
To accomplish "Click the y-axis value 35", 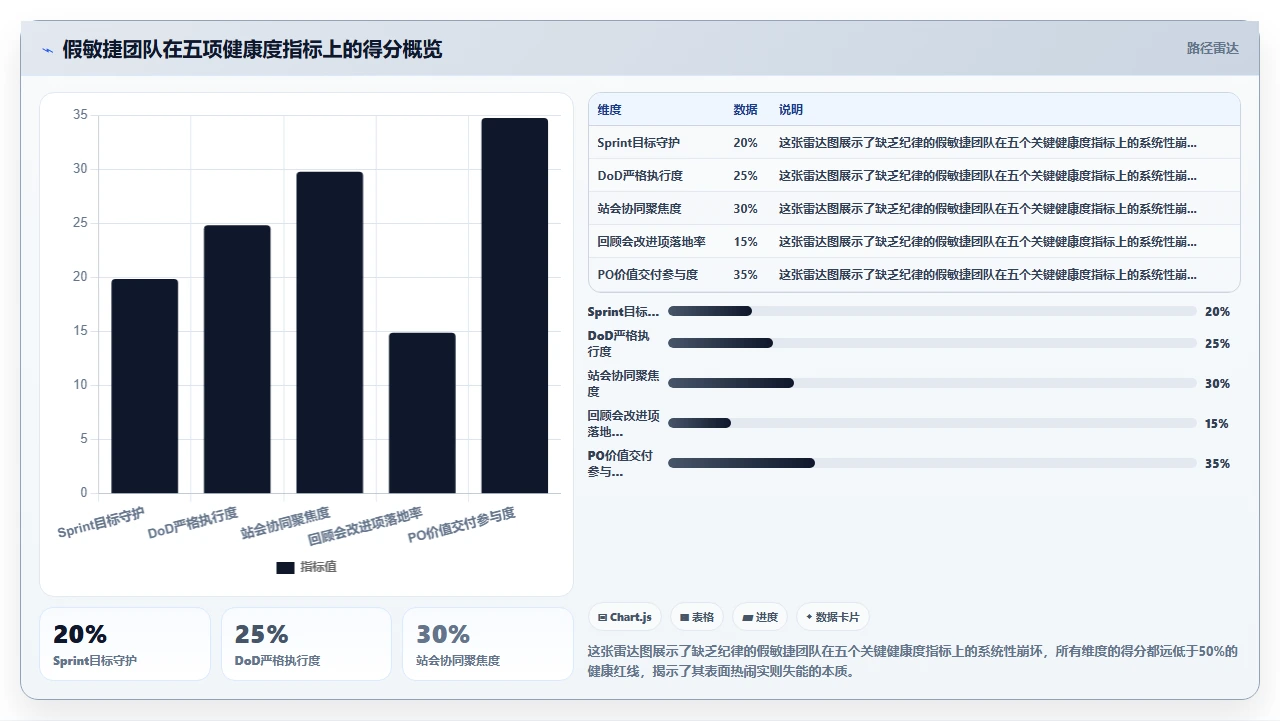I will point(80,116).
